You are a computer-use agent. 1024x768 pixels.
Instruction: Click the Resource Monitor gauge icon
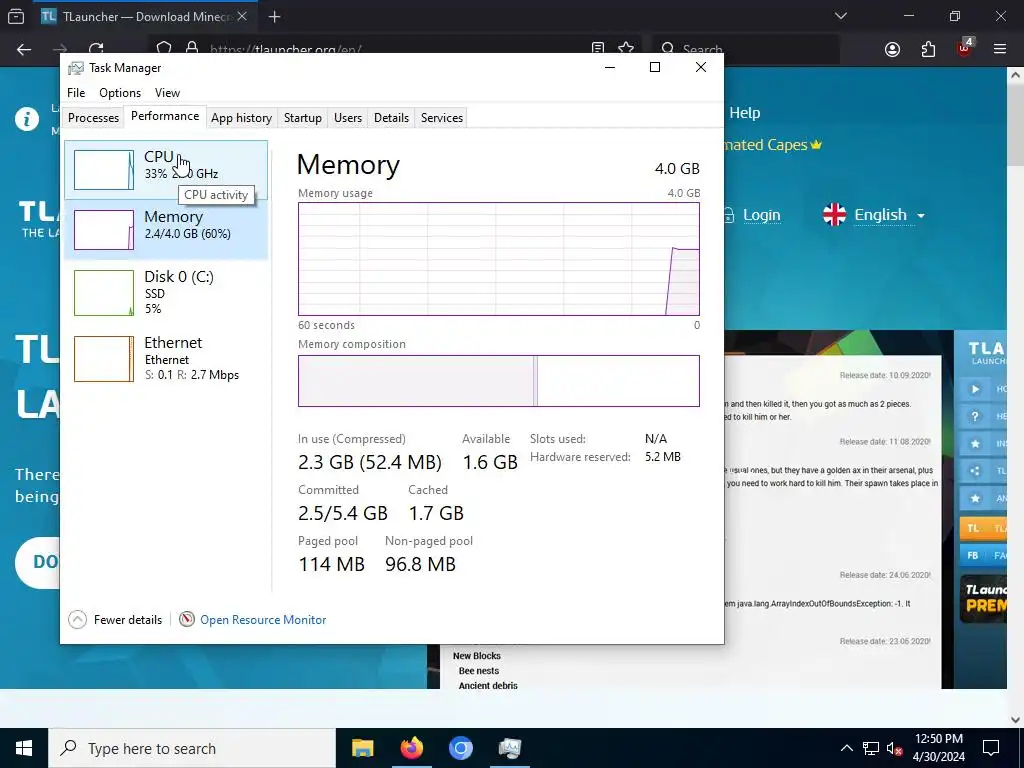(x=187, y=618)
